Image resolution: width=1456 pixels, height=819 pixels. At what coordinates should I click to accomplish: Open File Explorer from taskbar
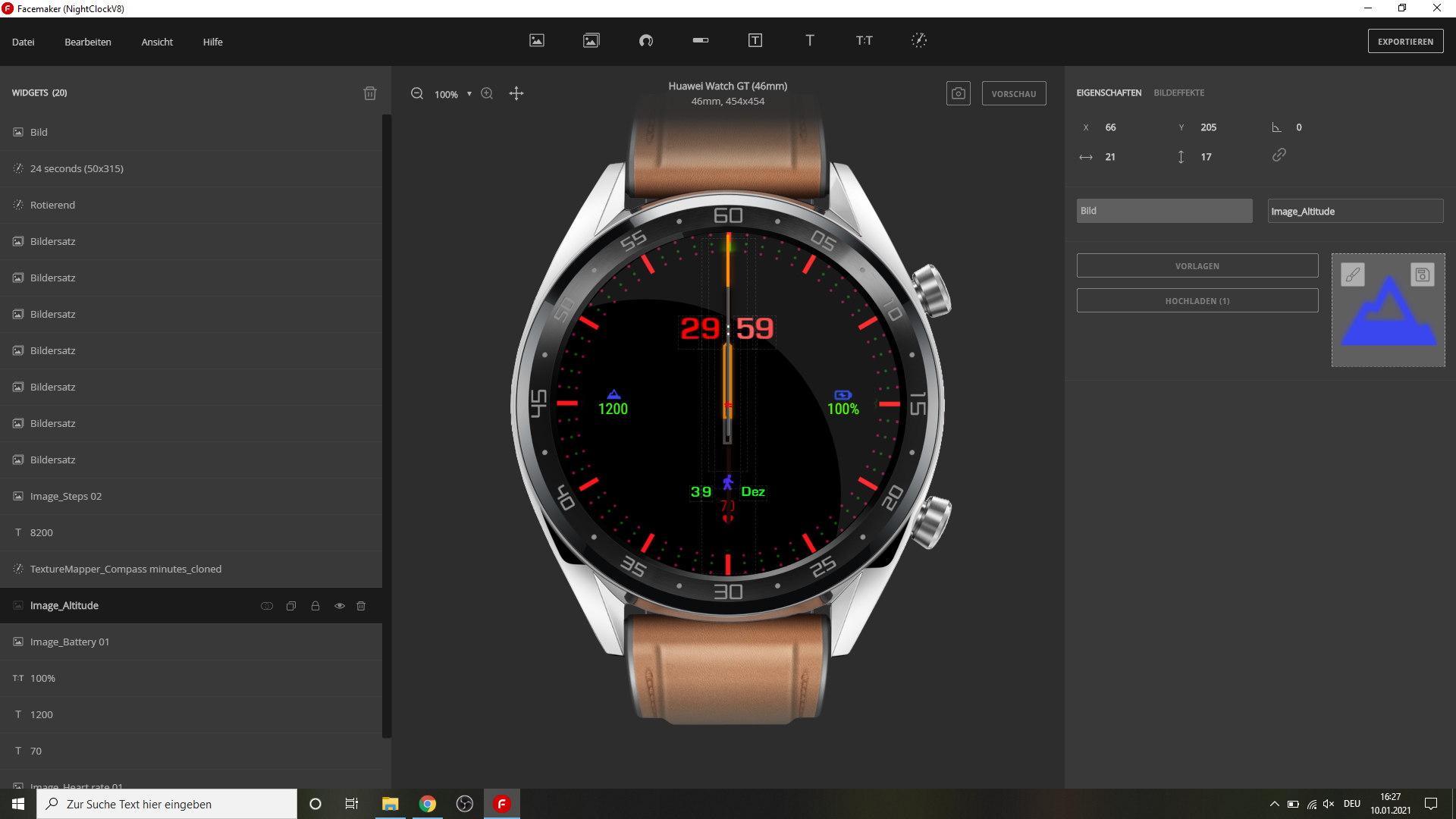[x=390, y=804]
